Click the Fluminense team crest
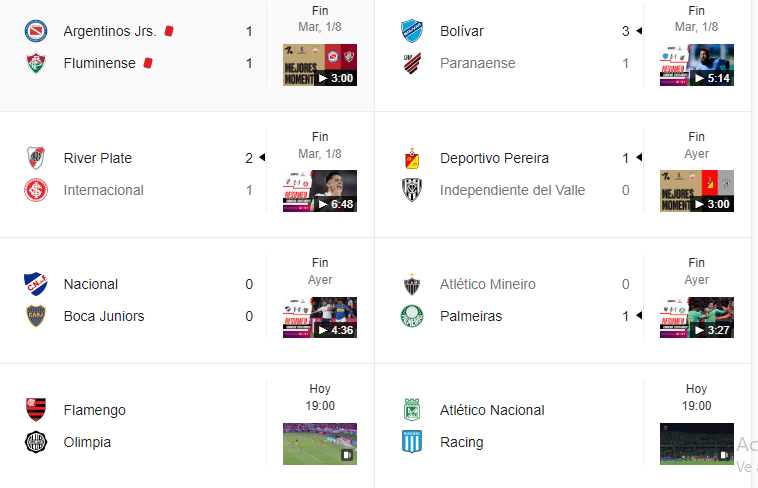 click(x=36, y=63)
